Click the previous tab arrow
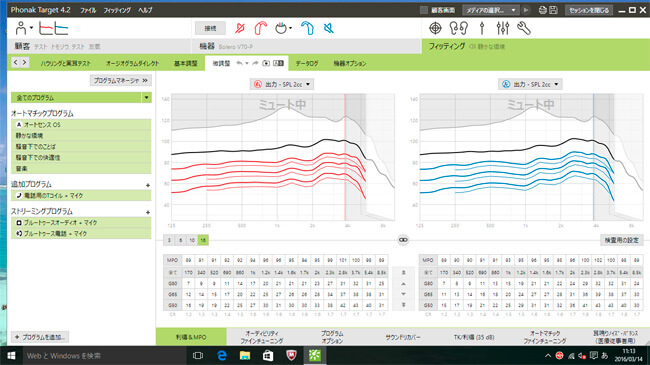This screenshot has width=650, height=365. pos(16,63)
